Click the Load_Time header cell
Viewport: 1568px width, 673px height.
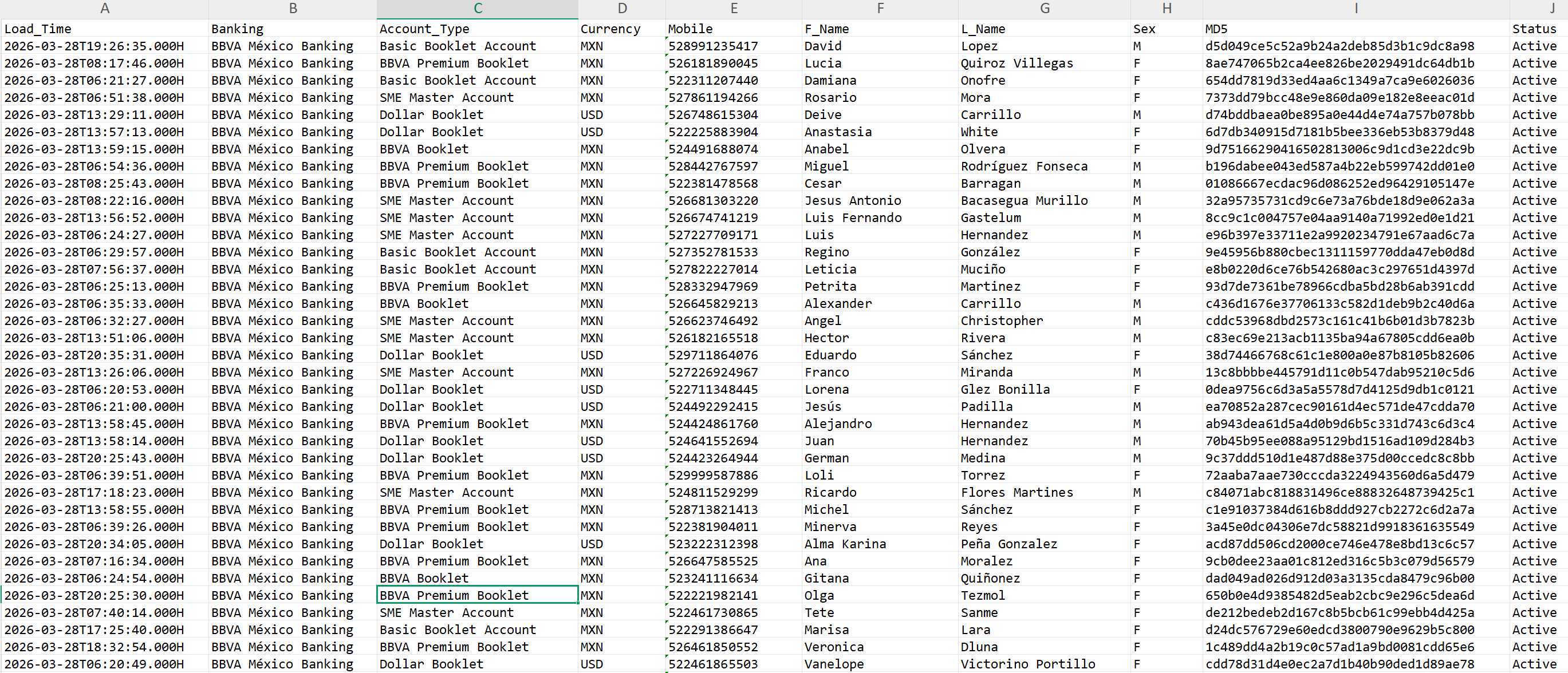coord(105,29)
